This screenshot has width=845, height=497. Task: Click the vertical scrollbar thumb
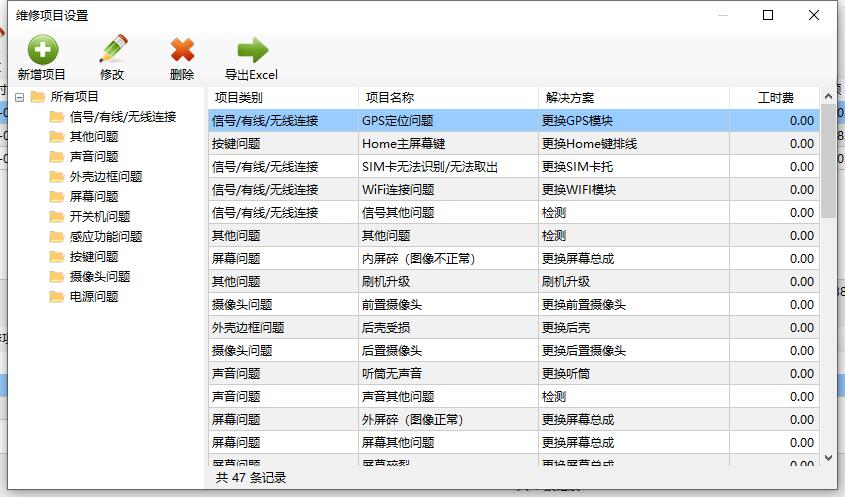[x=828, y=160]
